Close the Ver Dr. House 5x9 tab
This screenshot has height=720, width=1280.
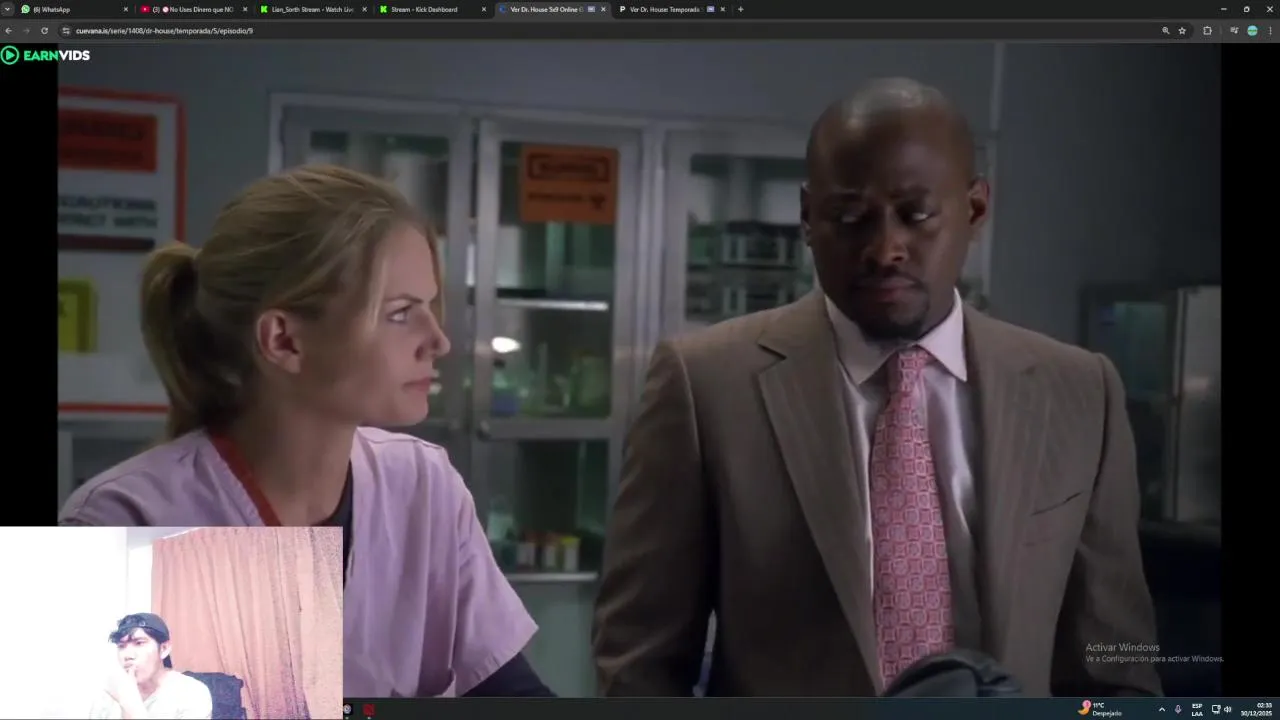pyautogui.click(x=603, y=9)
